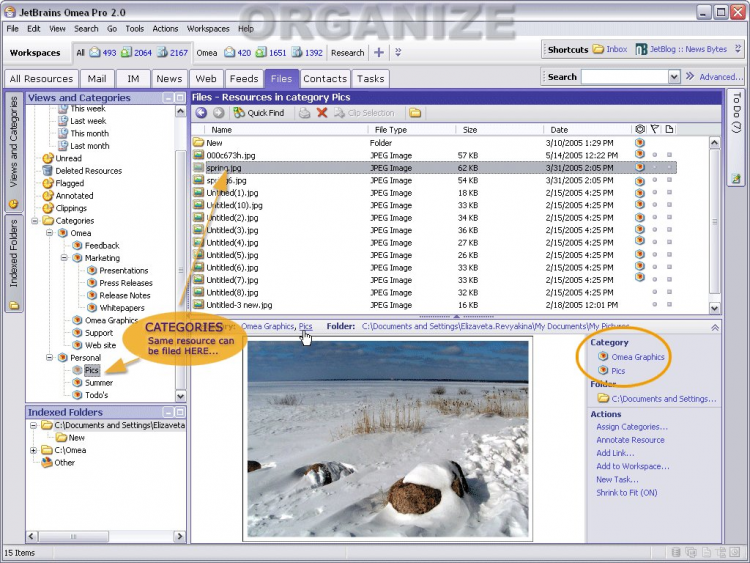Open the Tools menu
The width and height of the screenshot is (750, 563).
coord(134,29)
